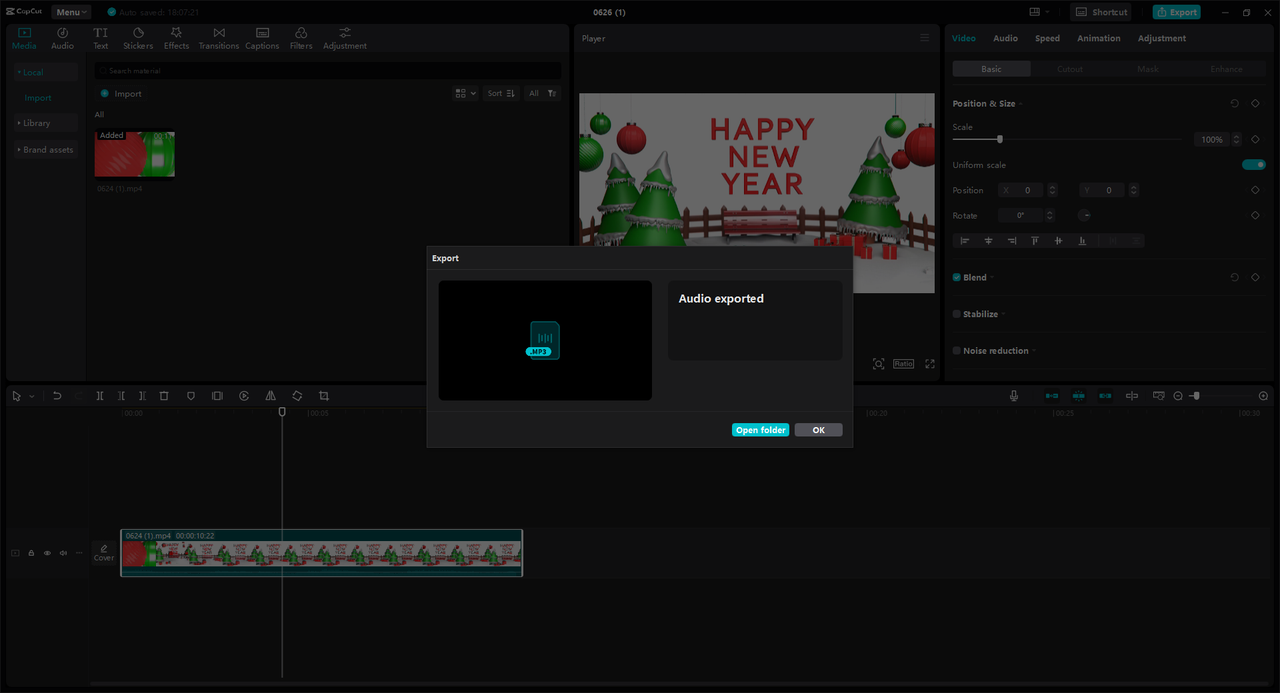Toggle track lock icon
Viewport: 1280px width, 693px height.
coord(31,553)
